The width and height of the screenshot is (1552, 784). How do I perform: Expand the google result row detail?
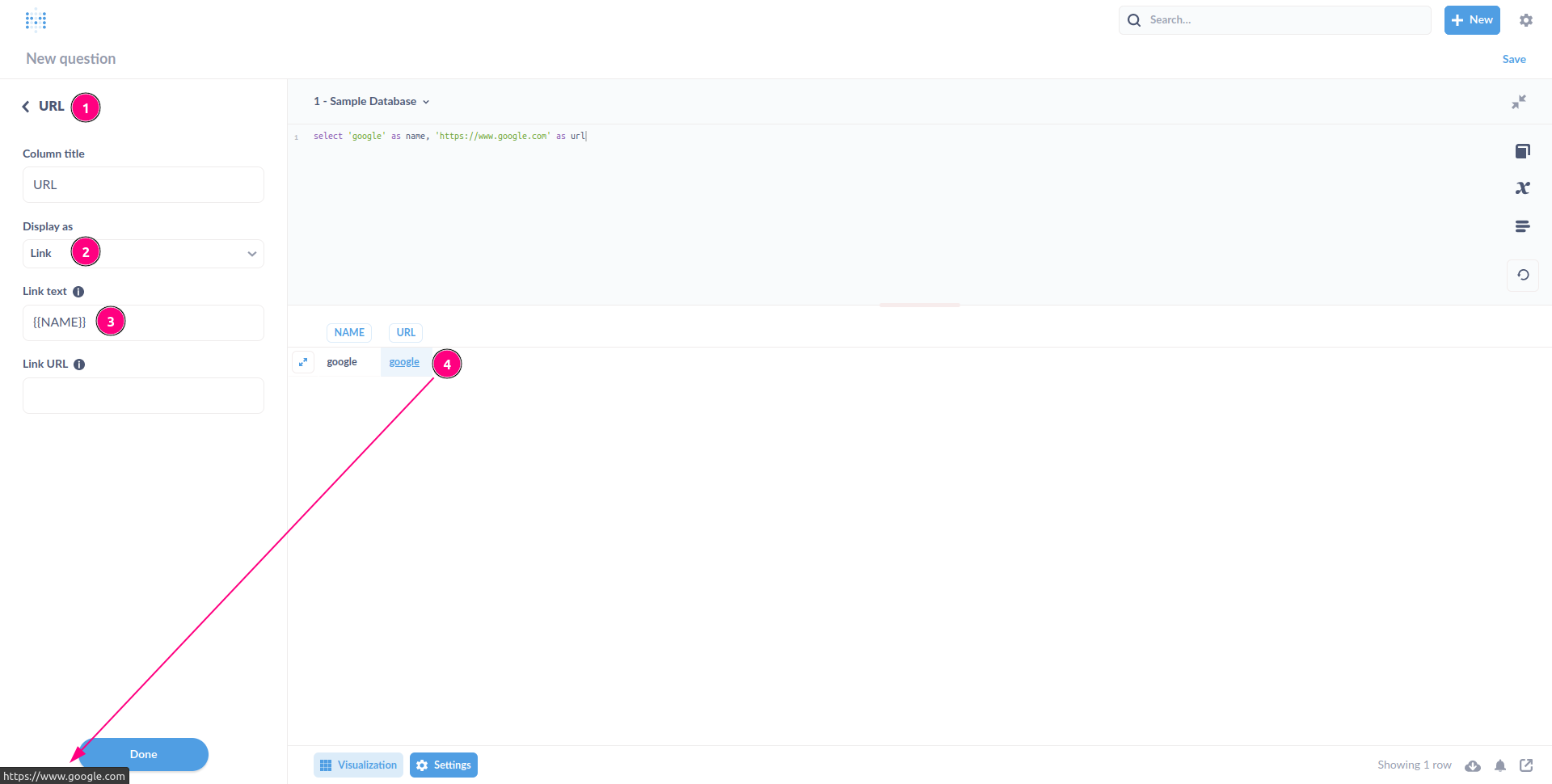(x=303, y=362)
